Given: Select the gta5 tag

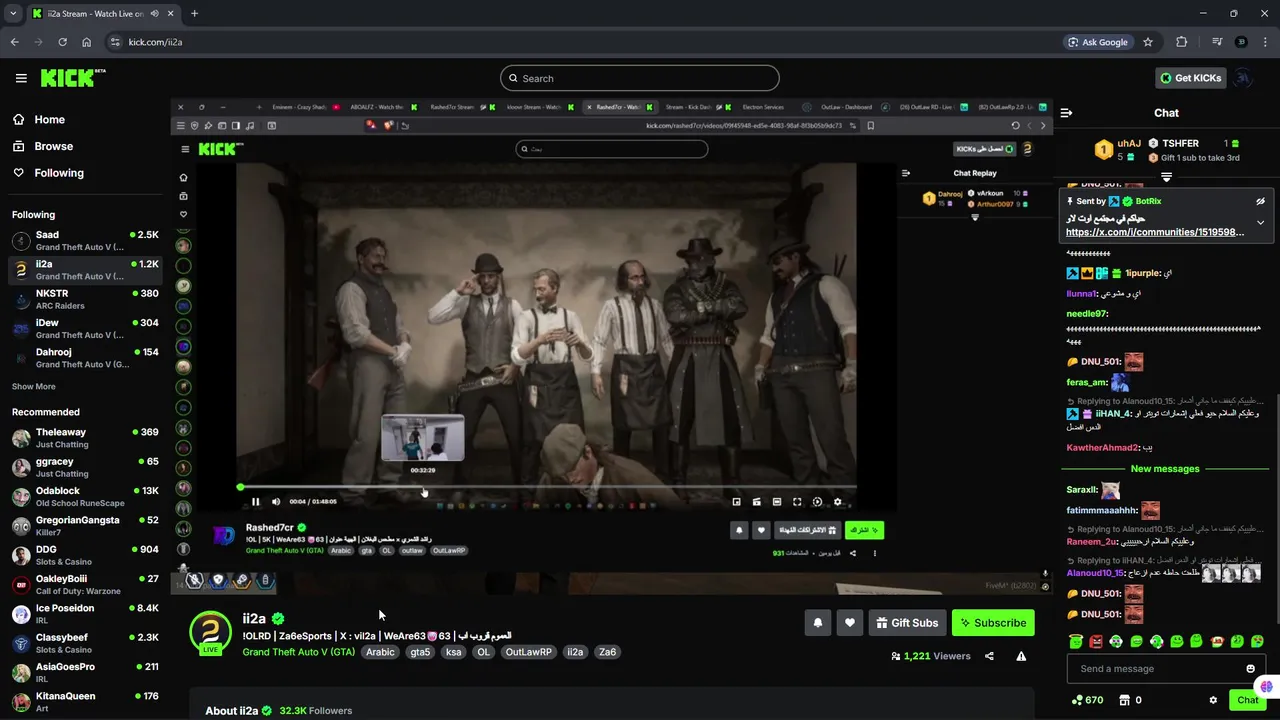Looking at the screenshot, I should point(420,652).
